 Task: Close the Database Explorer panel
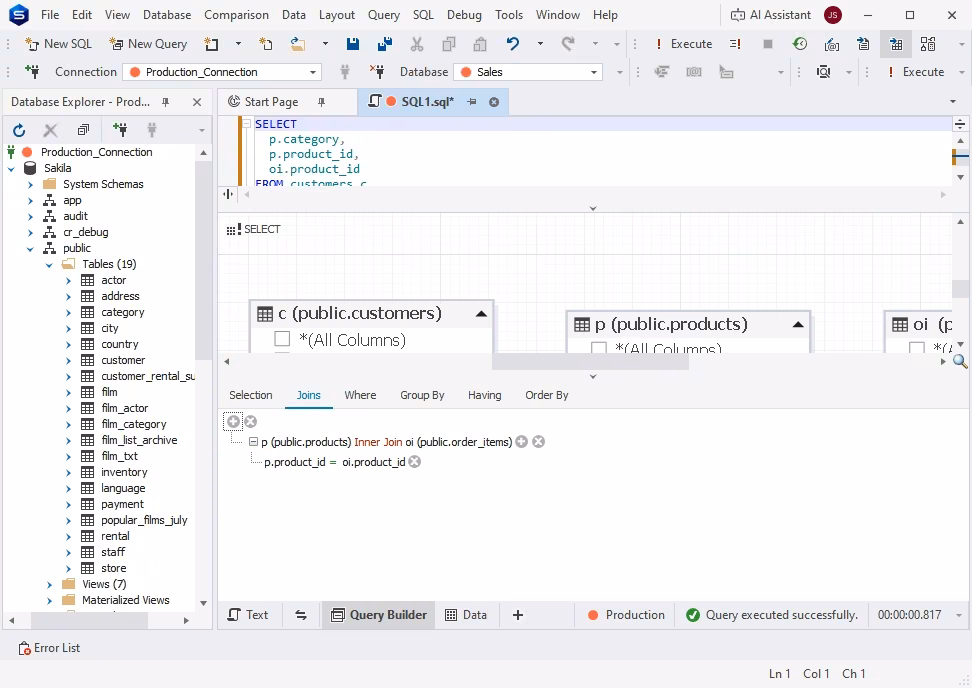[197, 102]
